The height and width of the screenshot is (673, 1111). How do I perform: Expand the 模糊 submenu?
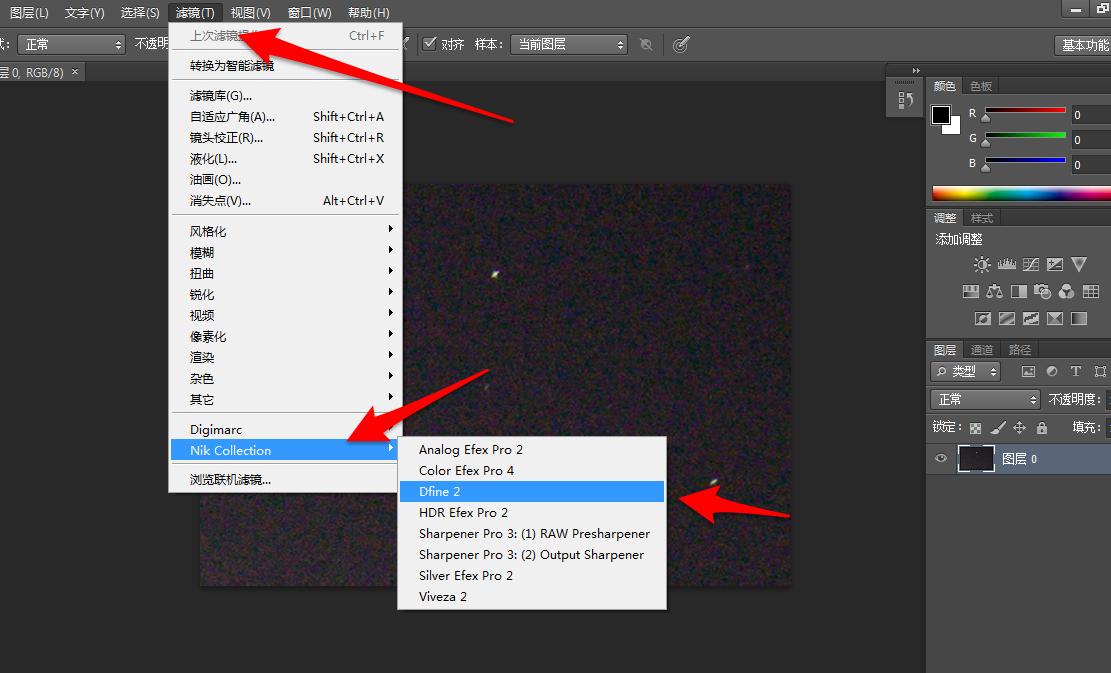(285, 253)
